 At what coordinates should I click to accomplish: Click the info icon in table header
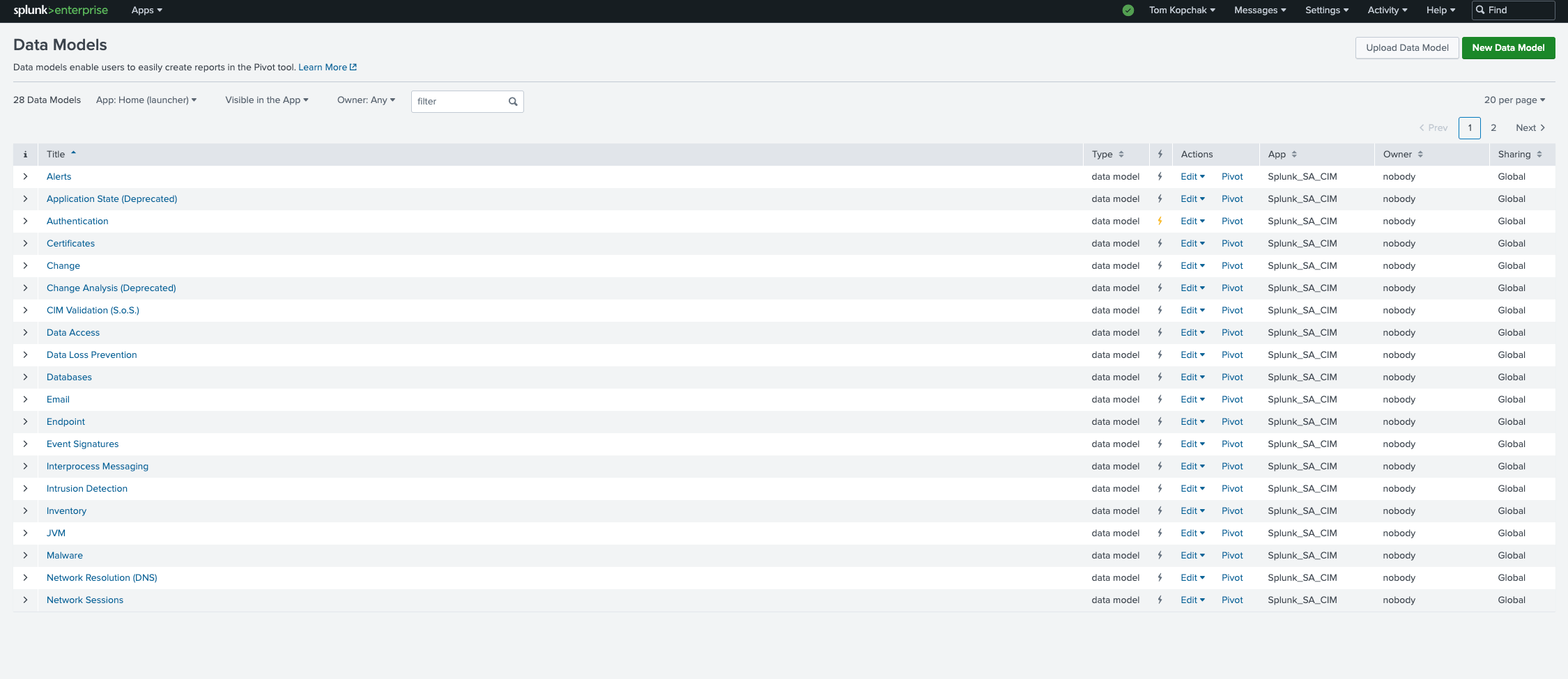coord(25,155)
